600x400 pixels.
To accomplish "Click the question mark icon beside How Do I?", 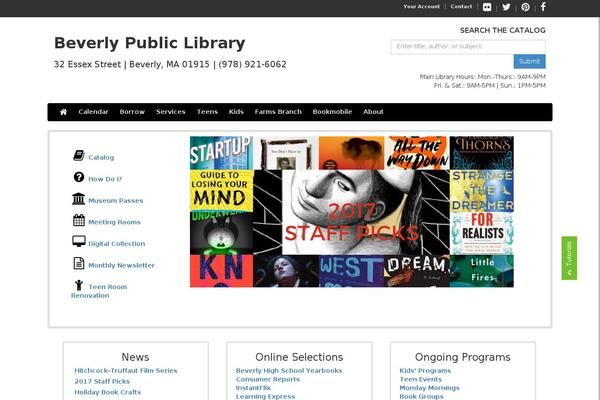I will (x=79, y=177).
